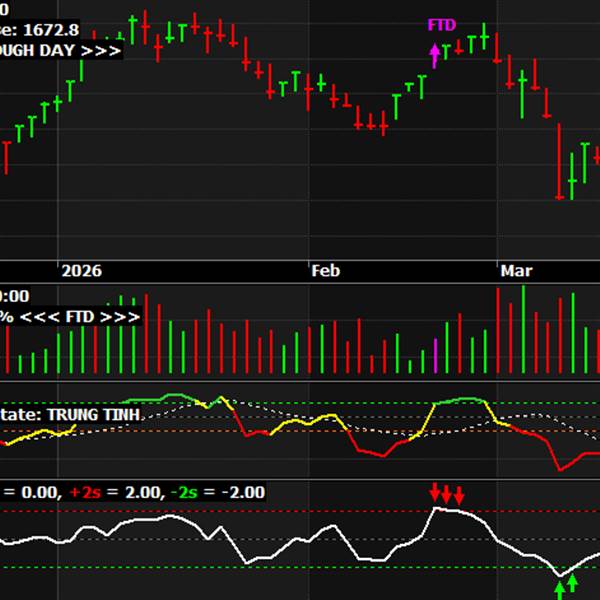Click the white '= 0.00' legend value
Viewport: 600px width, 600px height.
(30, 492)
